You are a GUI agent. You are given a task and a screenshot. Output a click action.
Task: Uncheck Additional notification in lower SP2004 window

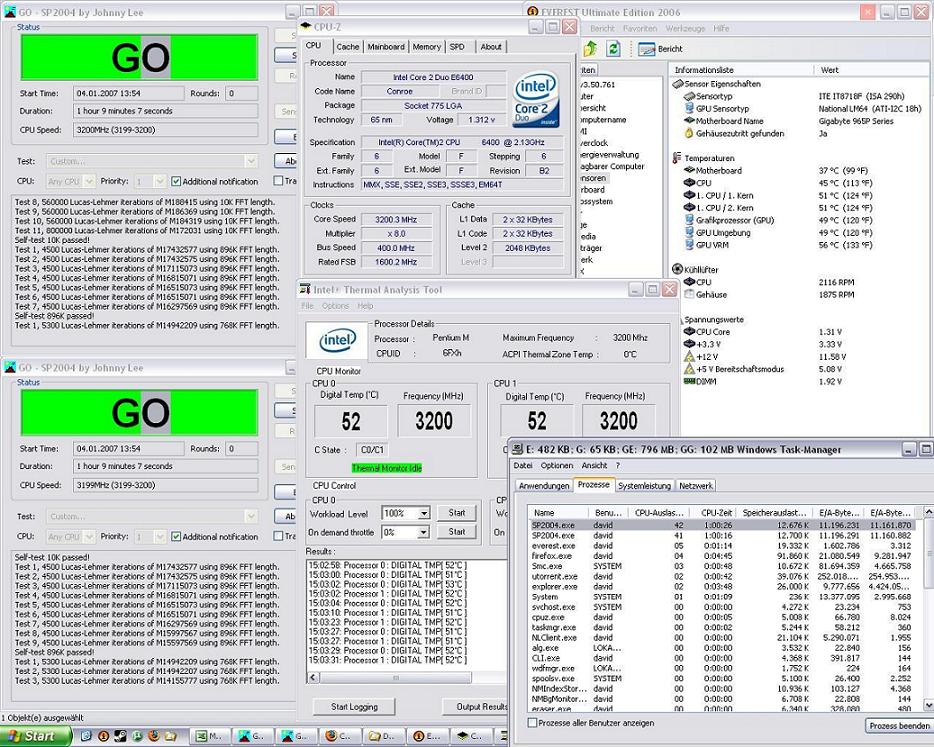[176, 537]
